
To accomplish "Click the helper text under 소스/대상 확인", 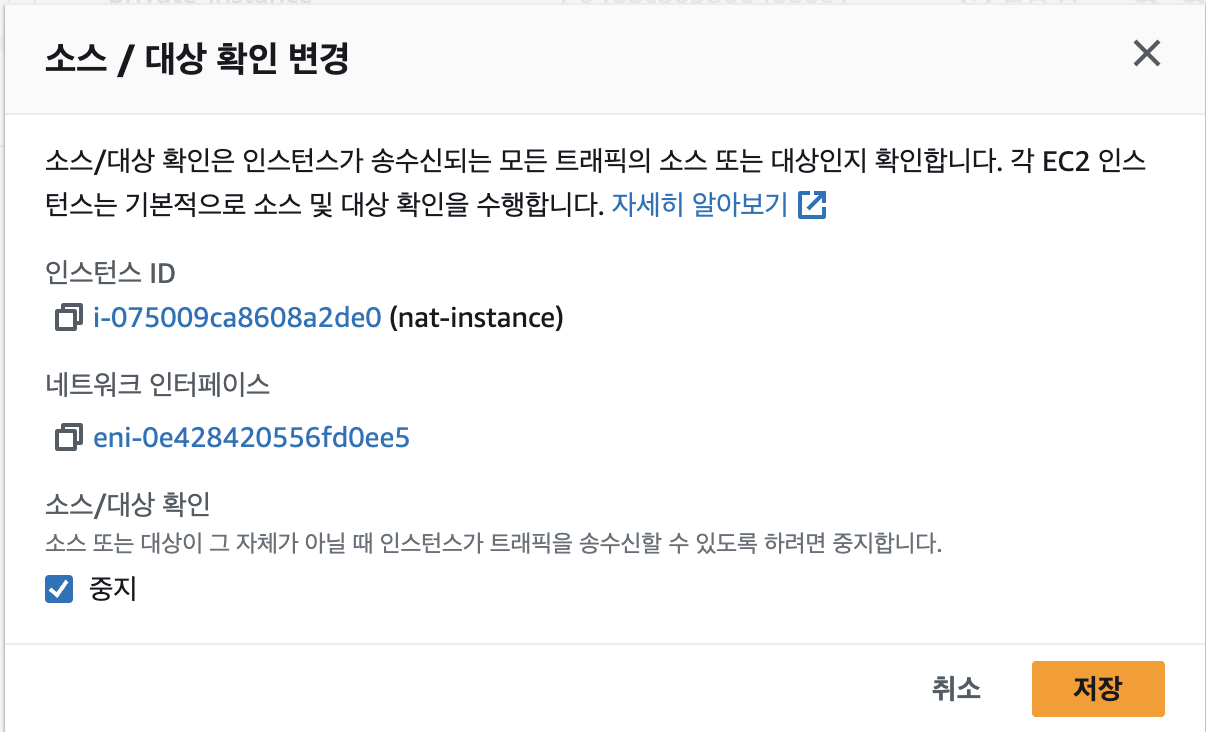I will pos(494,546).
